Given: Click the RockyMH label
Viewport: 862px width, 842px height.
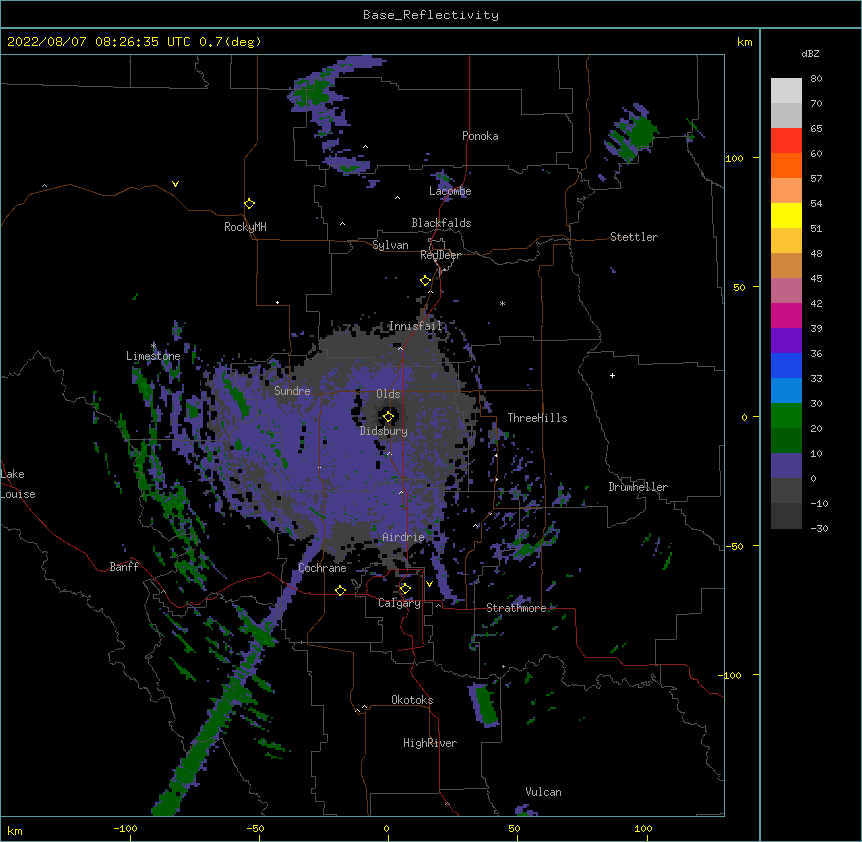Looking at the screenshot, I should (x=245, y=227).
